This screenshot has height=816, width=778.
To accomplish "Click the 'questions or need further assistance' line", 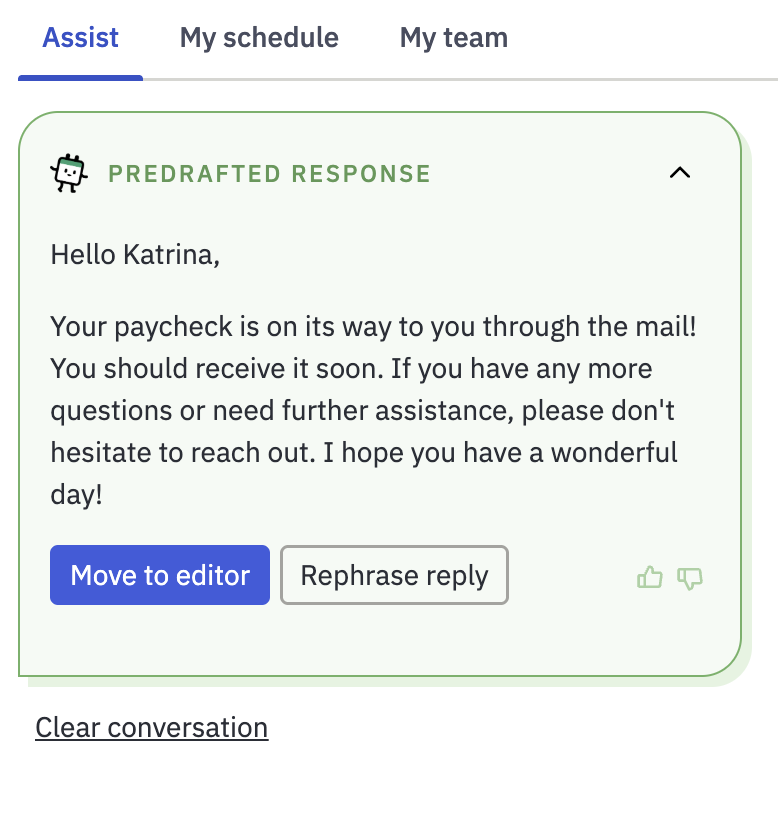I will pyautogui.click(x=363, y=411).
